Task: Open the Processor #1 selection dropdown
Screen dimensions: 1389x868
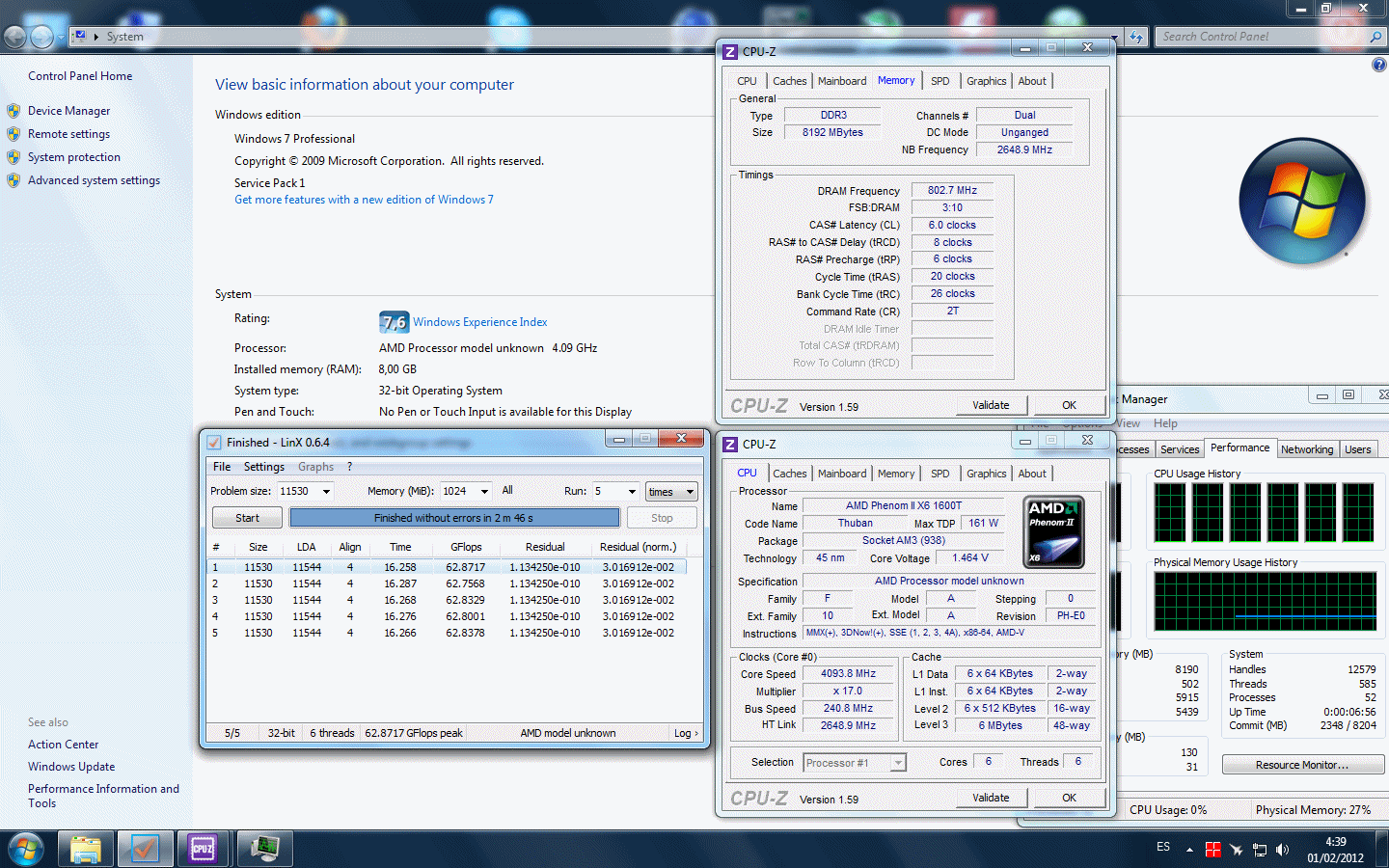Action: pos(898,763)
